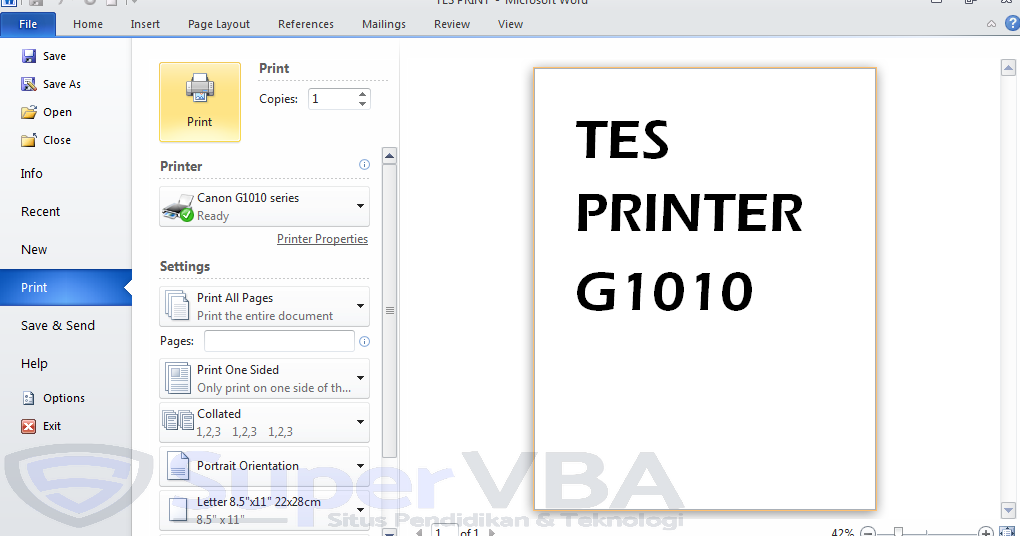Expand the Letter paper size dropdown

coord(360,510)
